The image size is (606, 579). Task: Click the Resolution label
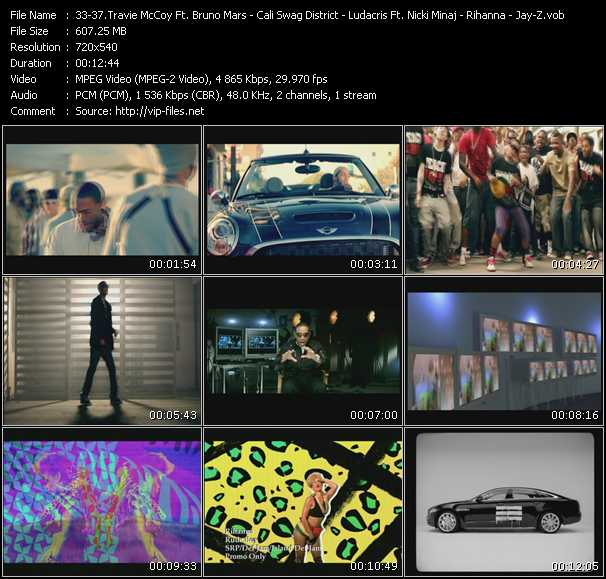[35, 47]
